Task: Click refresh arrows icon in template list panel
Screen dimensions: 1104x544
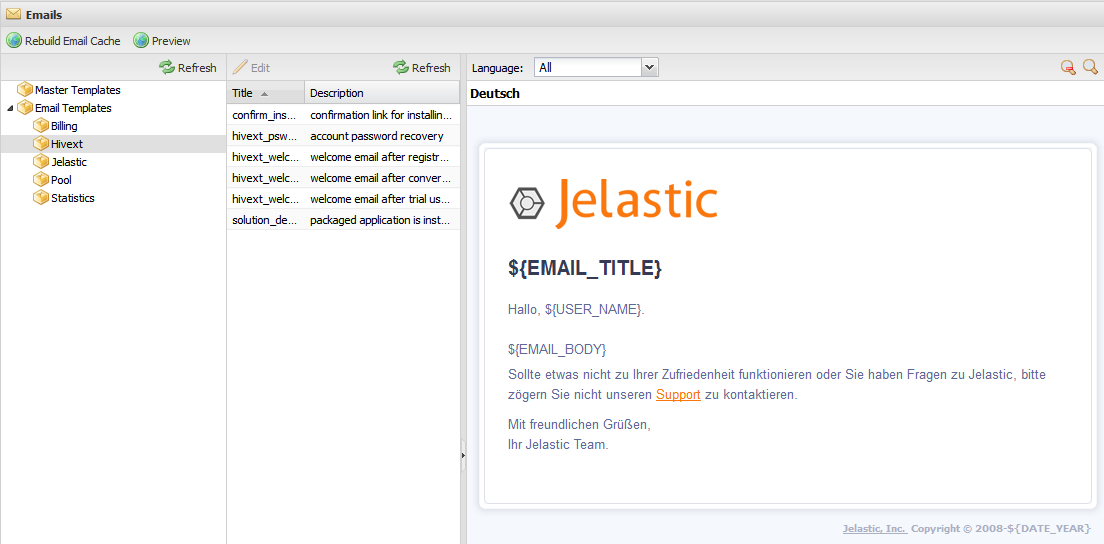Action: coord(401,68)
